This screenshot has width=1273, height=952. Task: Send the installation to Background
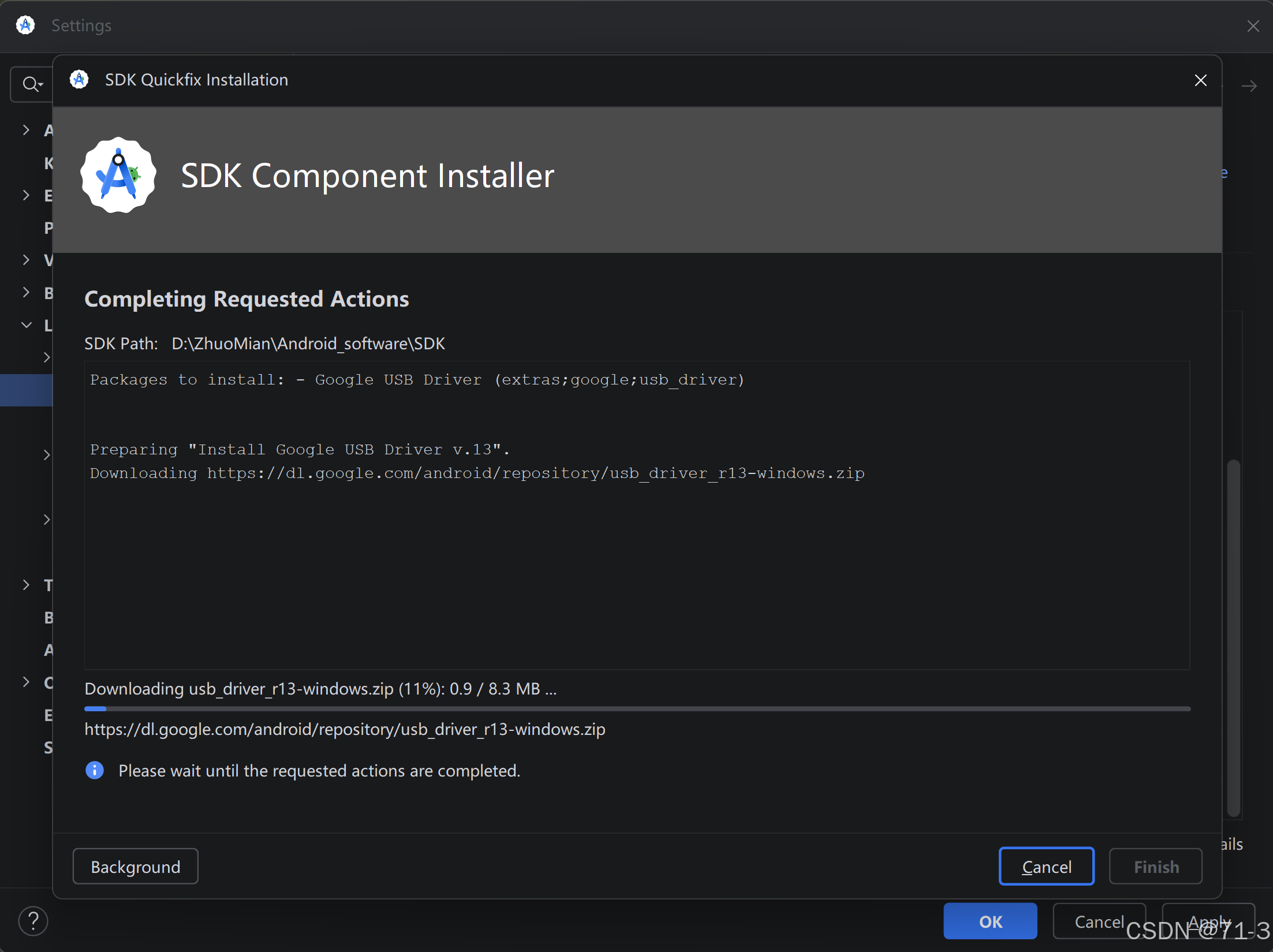click(136, 867)
